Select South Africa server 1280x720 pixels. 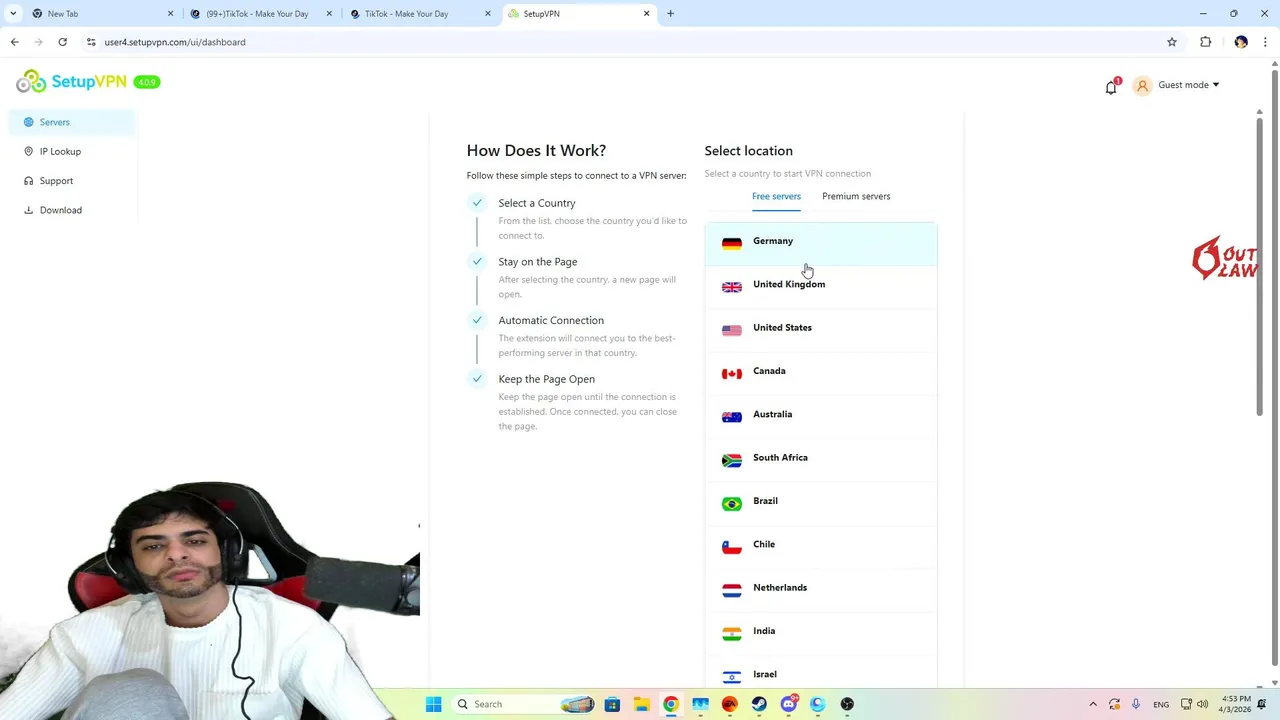(x=821, y=459)
